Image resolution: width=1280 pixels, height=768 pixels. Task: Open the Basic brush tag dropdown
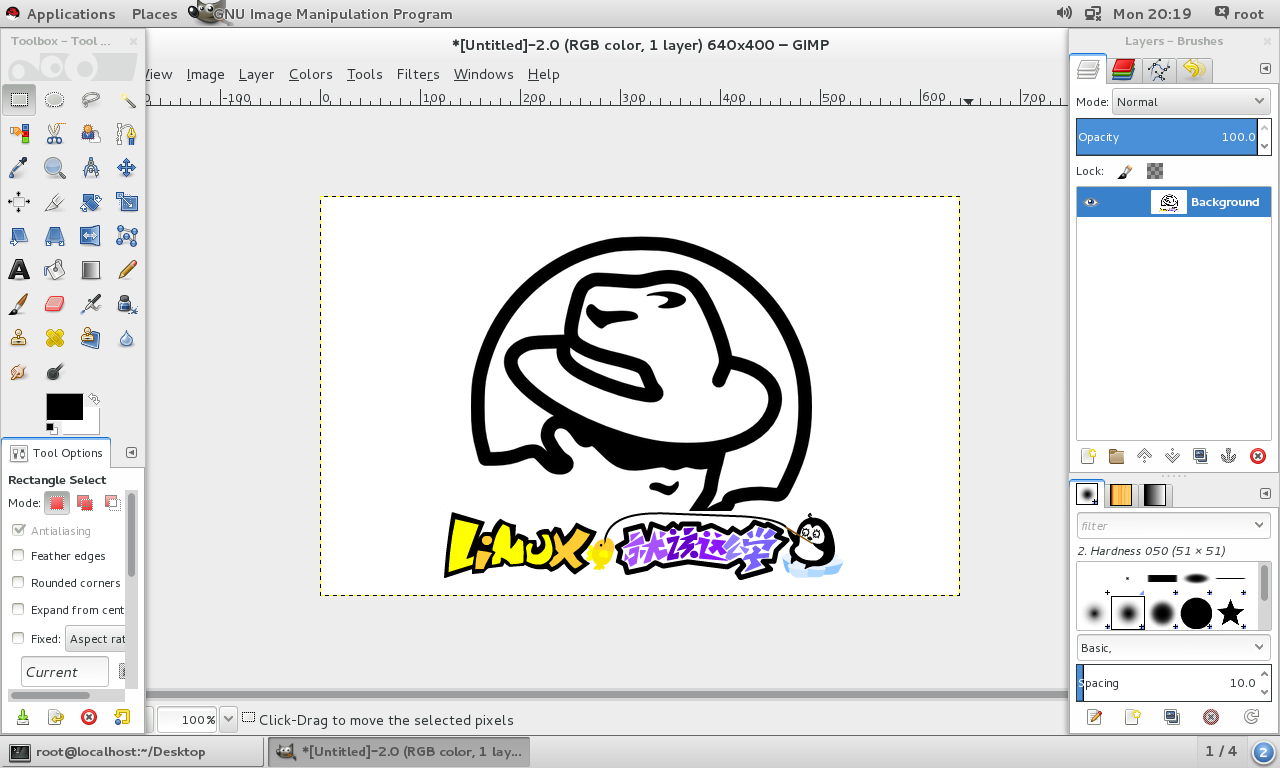pyautogui.click(x=1173, y=647)
